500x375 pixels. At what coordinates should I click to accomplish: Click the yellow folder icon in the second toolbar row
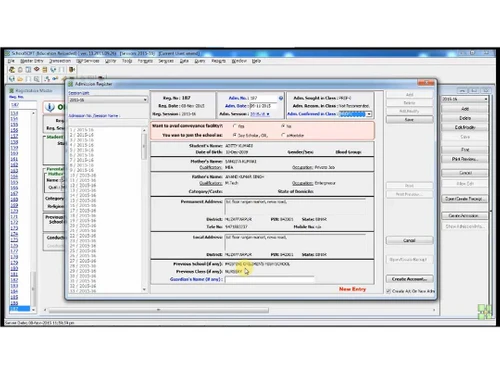(x=20, y=79)
